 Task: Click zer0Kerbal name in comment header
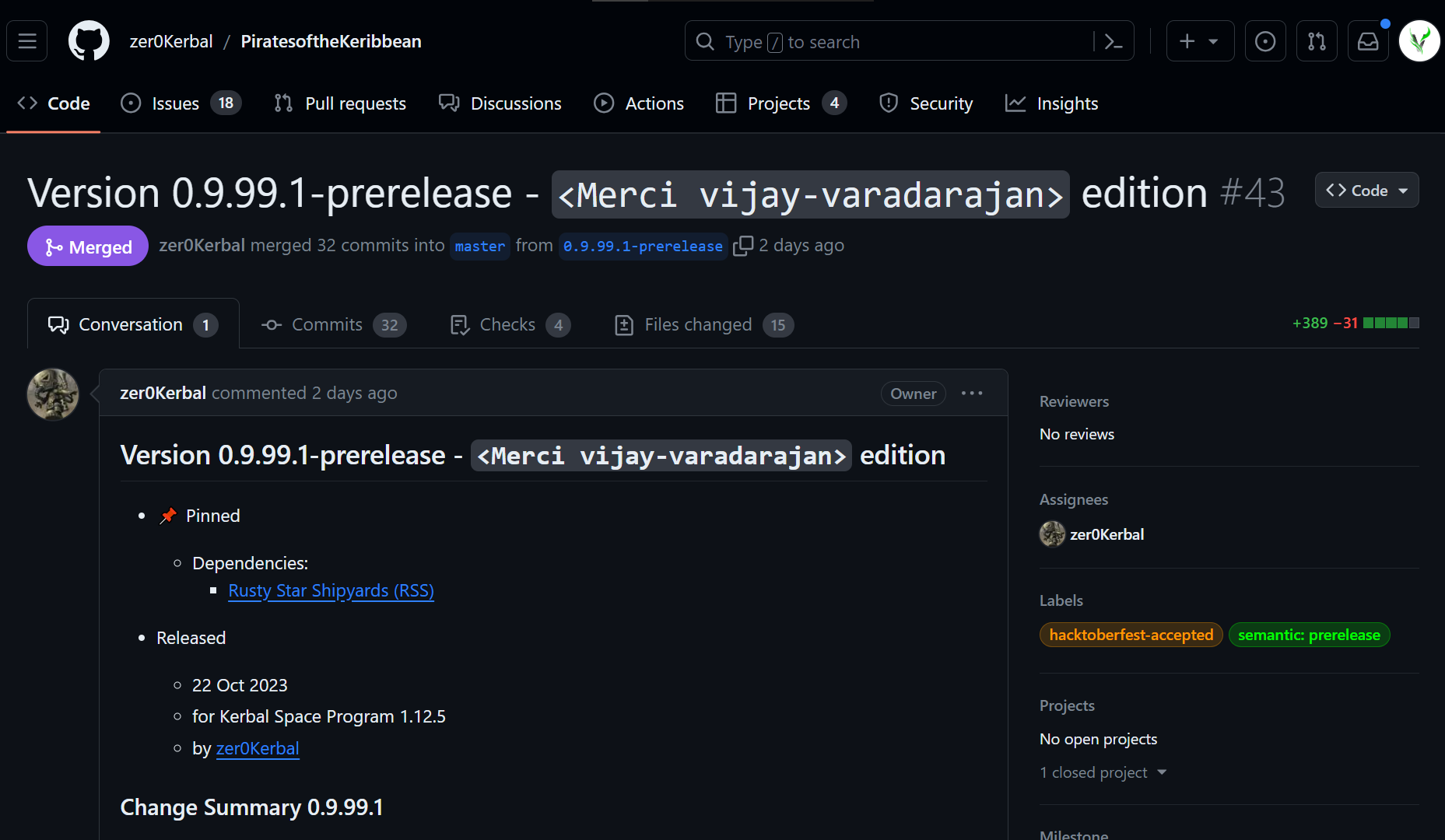coord(163,393)
